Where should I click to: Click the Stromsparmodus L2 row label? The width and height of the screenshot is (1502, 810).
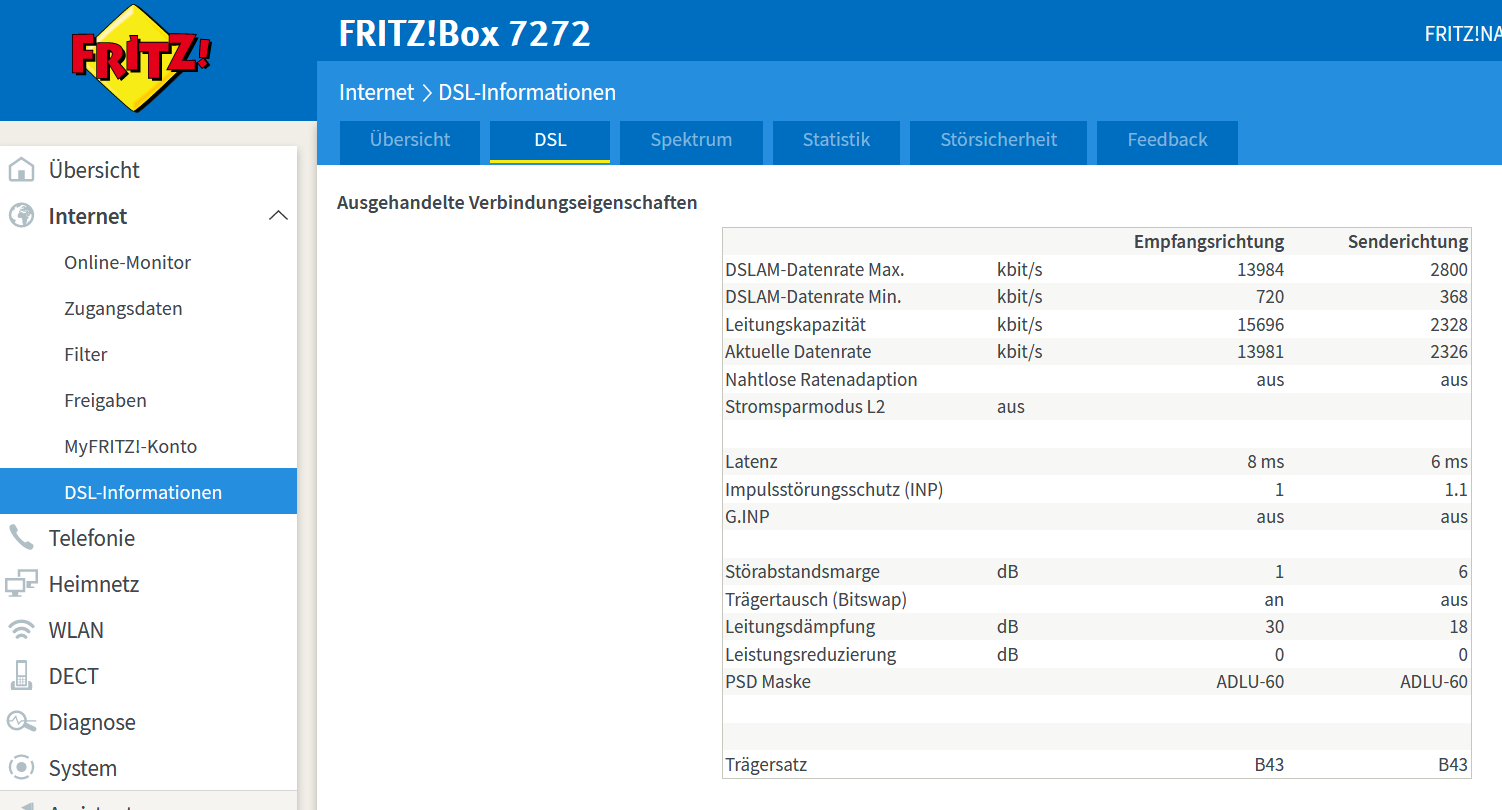(x=805, y=407)
